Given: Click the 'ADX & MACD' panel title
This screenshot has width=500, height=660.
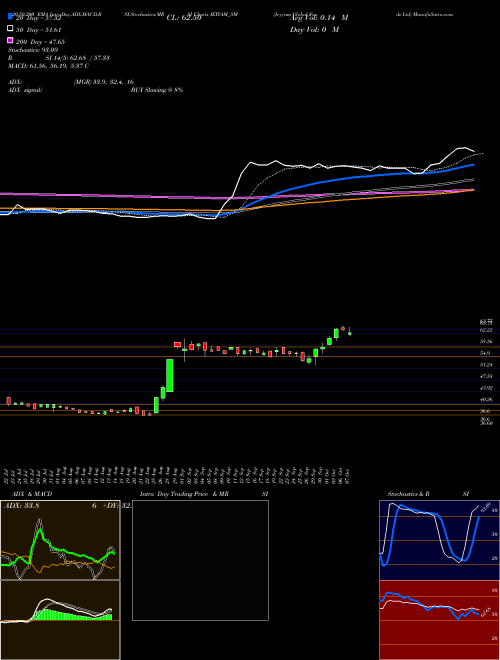Looking at the screenshot, I should tap(32, 494).
